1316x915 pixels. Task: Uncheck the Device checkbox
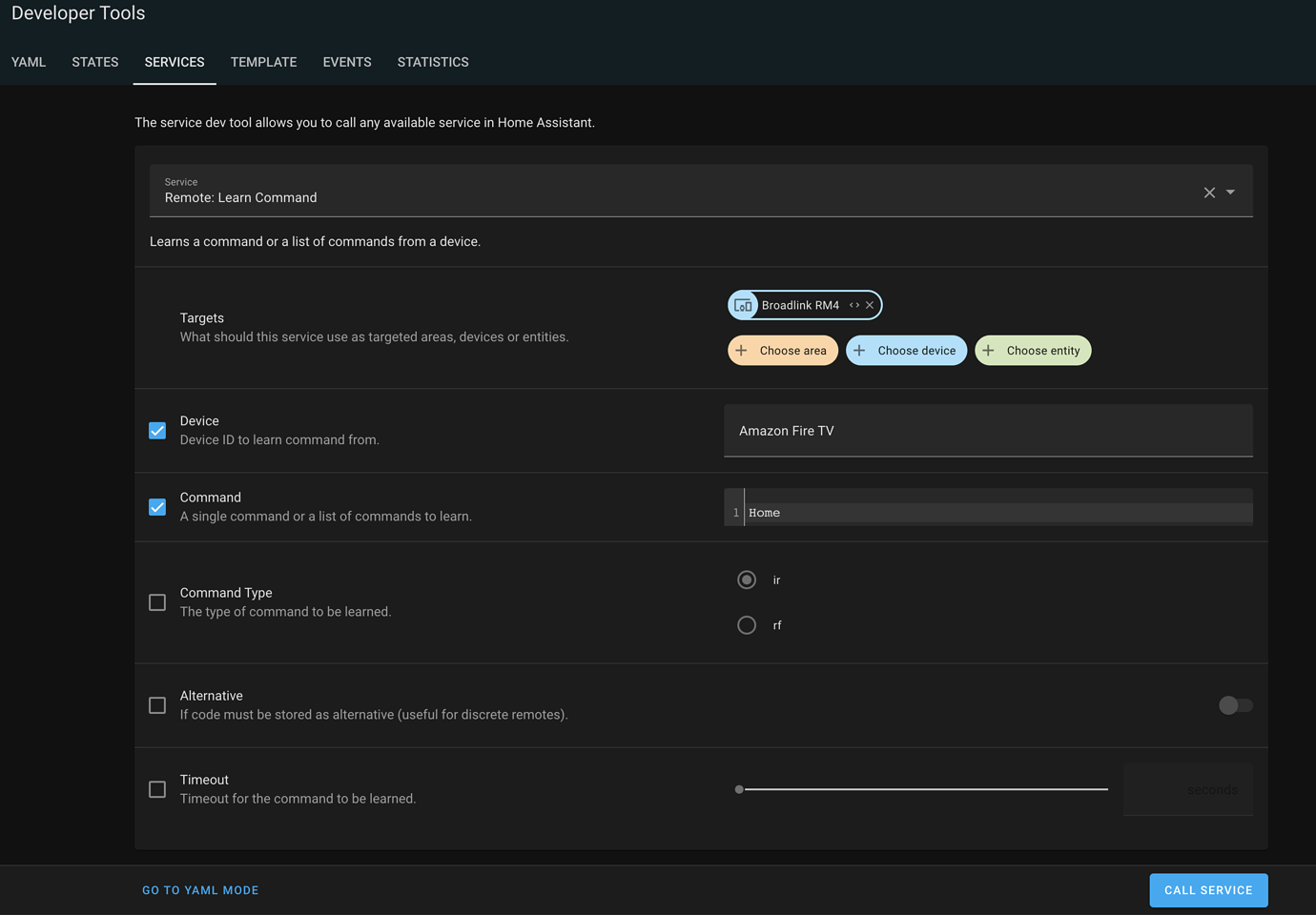click(x=157, y=431)
